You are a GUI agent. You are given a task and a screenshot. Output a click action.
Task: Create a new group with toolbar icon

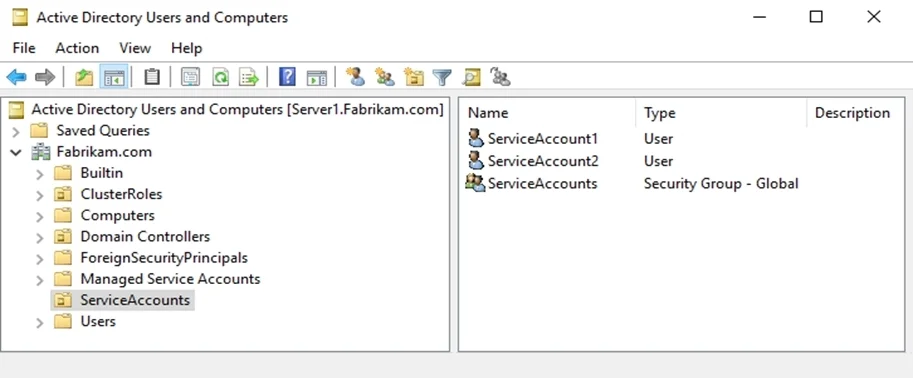click(384, 77)
